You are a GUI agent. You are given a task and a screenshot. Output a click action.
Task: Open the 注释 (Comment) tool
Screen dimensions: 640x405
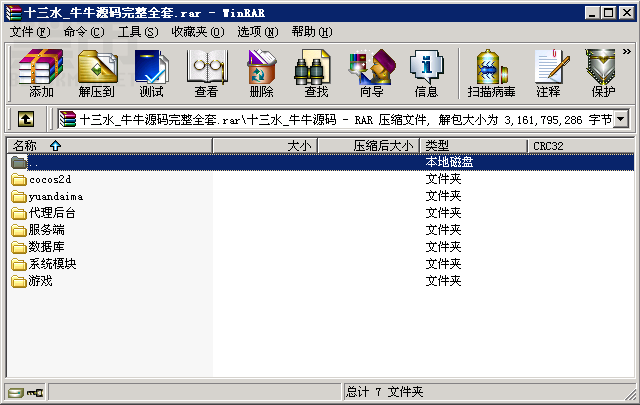(549, 73)
